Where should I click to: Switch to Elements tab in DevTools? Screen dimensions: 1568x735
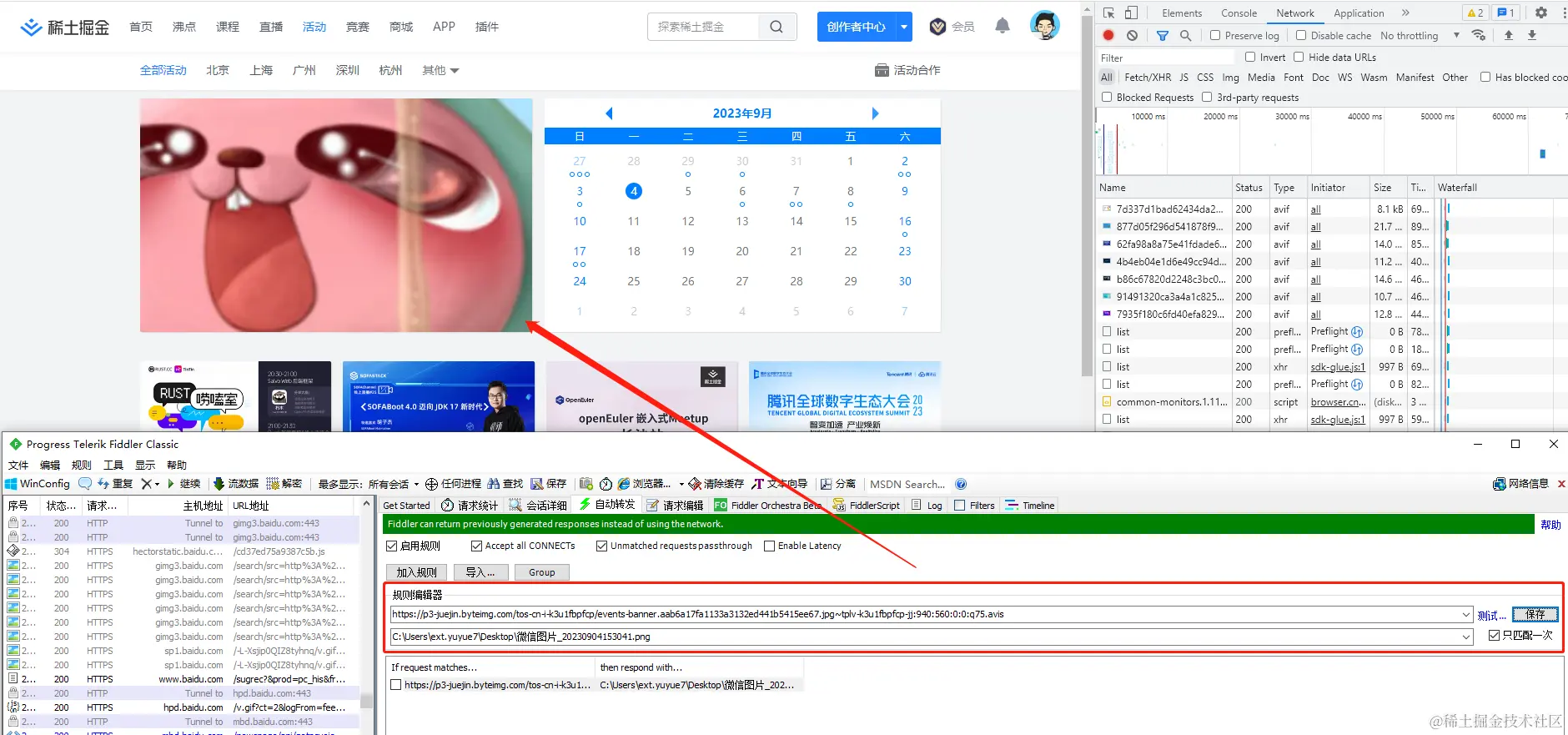pyautogui.click(x=1182, y=13)
